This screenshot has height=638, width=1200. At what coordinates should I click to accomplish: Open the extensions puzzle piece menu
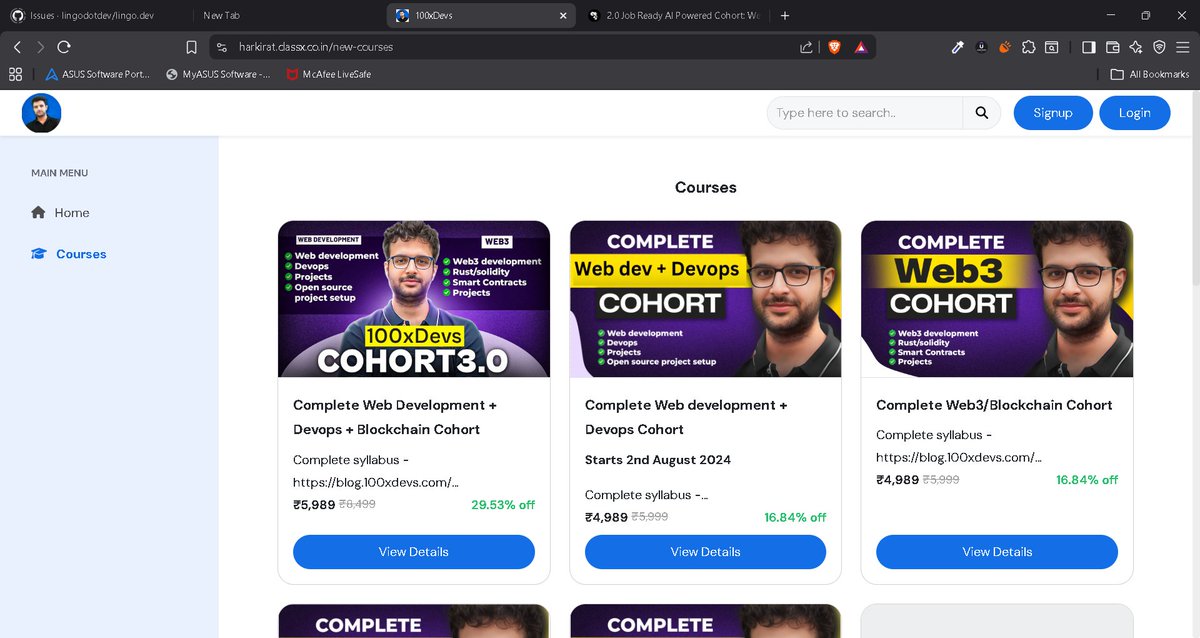pyautogui.click(x=1028, y=47)
